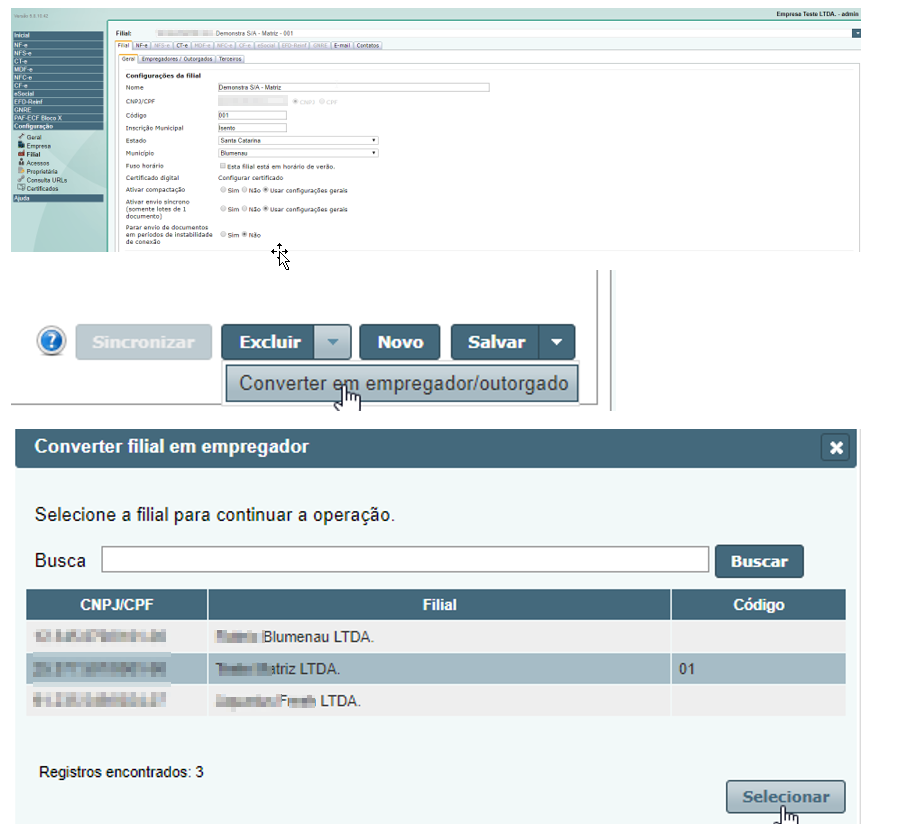Viewport: 909px width, 824px height.
Task: Open Geral settings icon in sidebar
Action: coord(20,137)
